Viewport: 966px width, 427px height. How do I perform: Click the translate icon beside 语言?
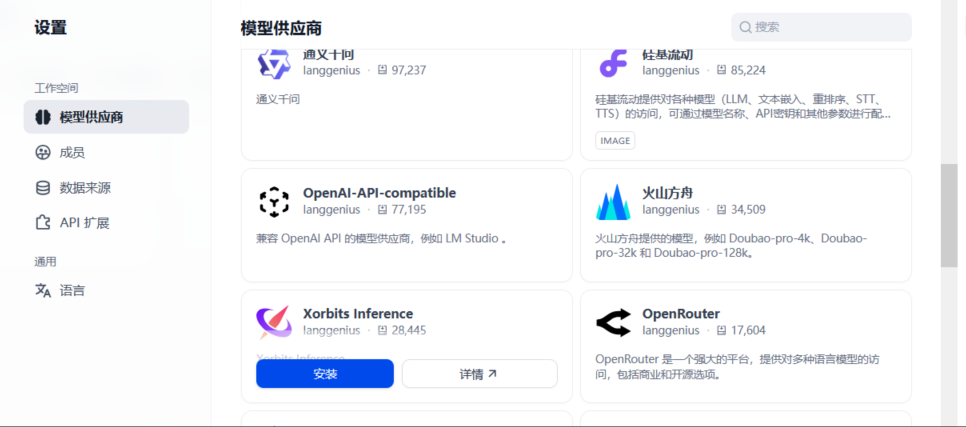coord(43,290)
